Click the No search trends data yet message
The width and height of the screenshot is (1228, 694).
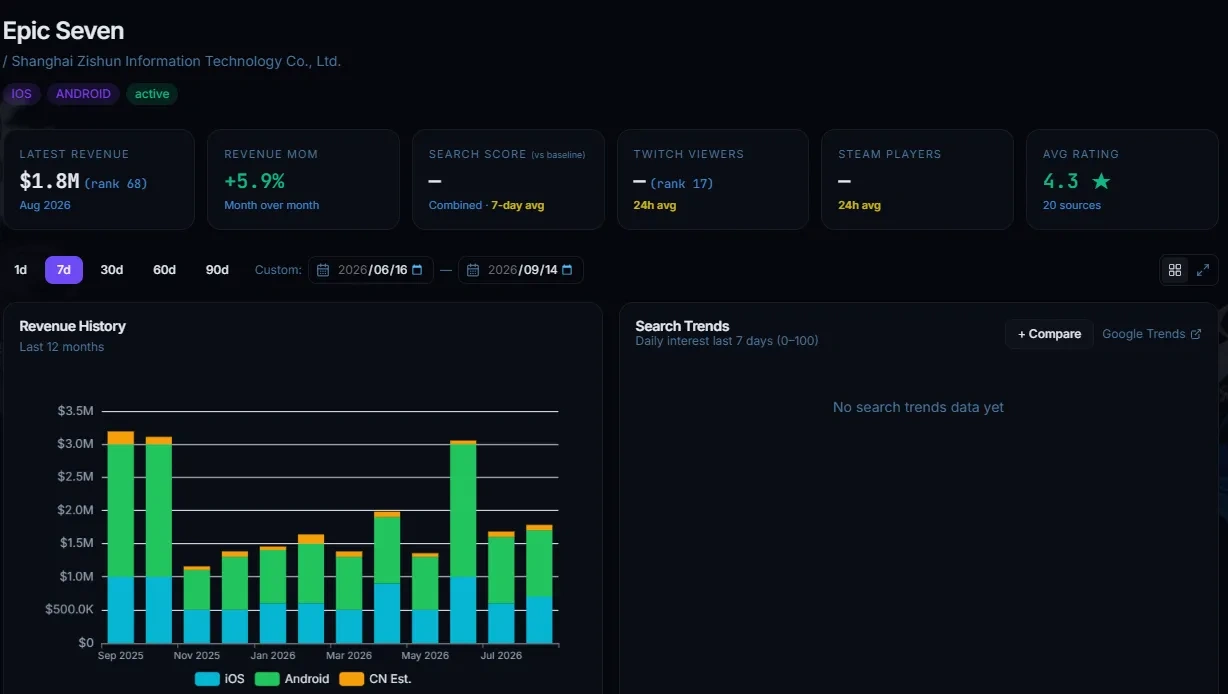(918, 407)
